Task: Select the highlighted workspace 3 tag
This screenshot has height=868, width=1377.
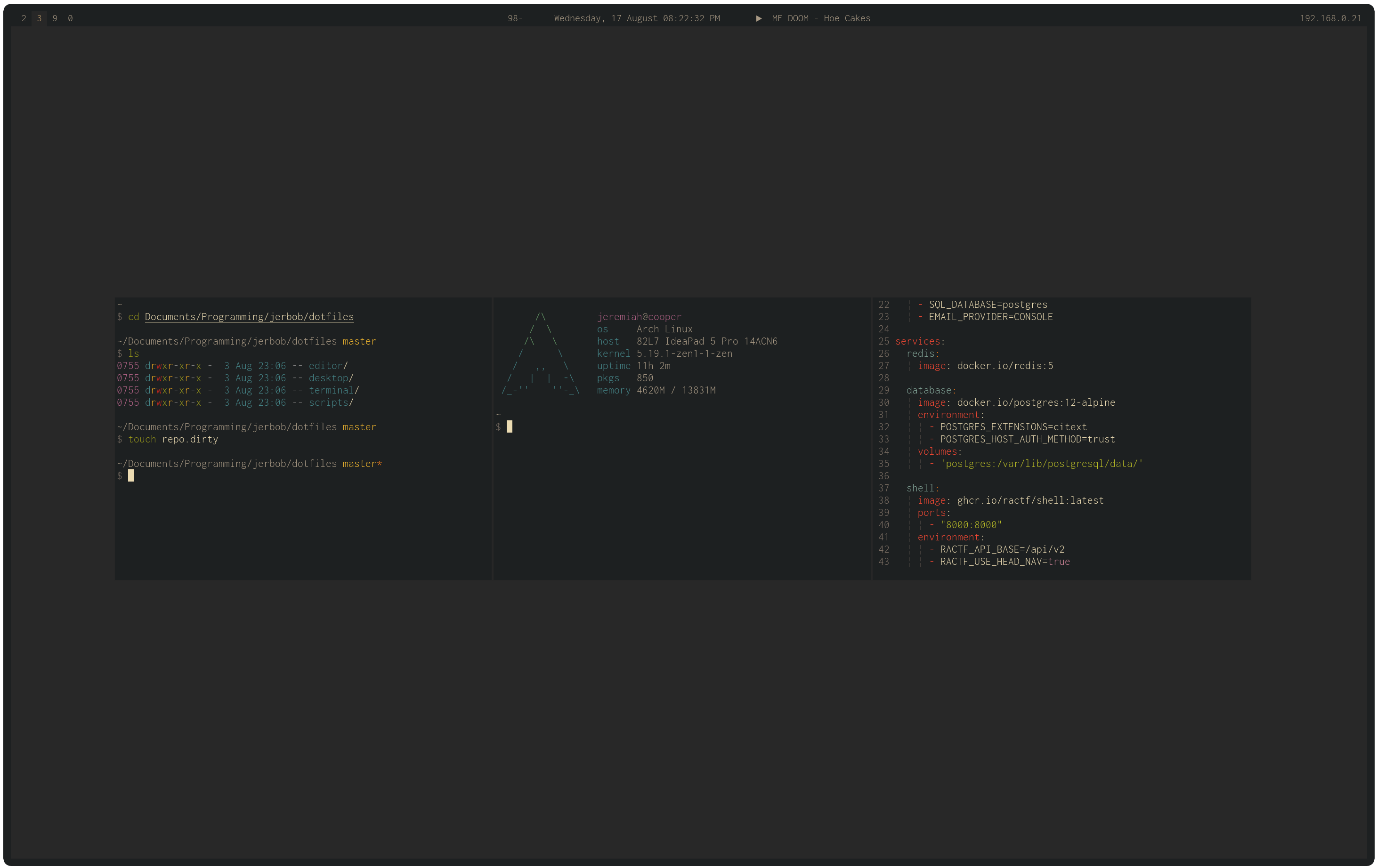Action: (39, 18)
